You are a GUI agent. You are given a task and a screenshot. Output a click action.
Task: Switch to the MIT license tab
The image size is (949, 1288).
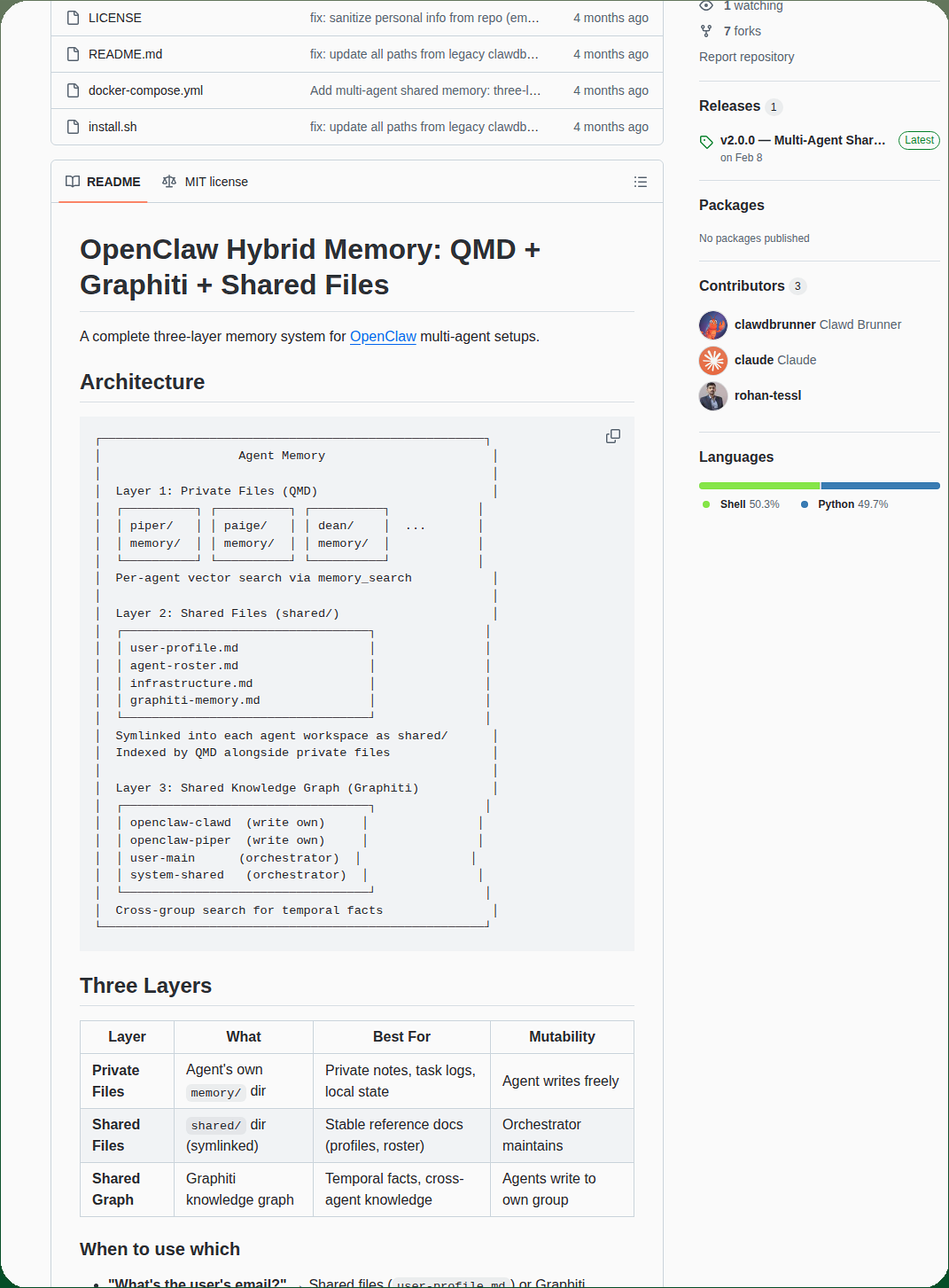tap(206, 182)
